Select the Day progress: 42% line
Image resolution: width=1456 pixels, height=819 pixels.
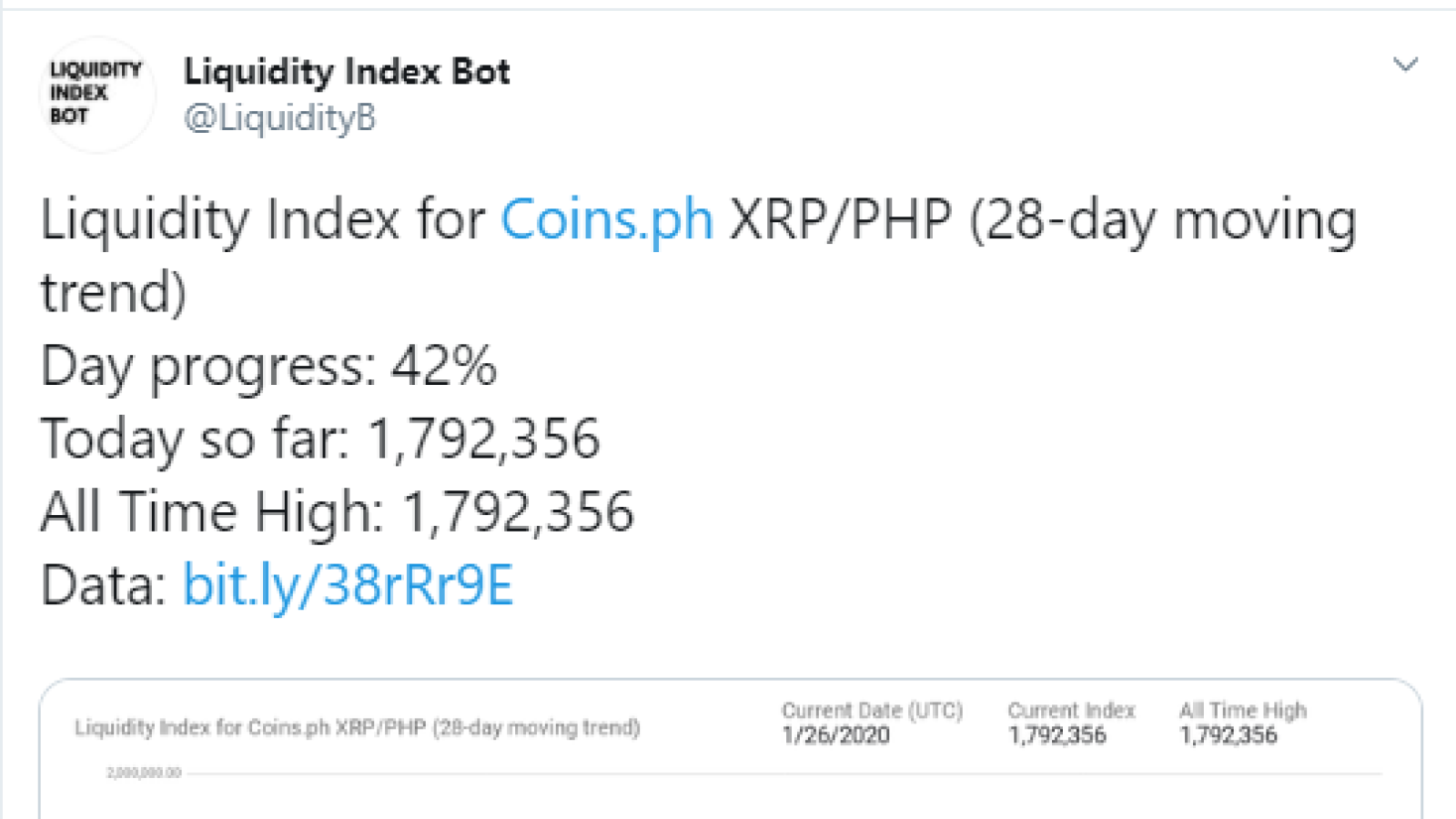coord(268,367)
